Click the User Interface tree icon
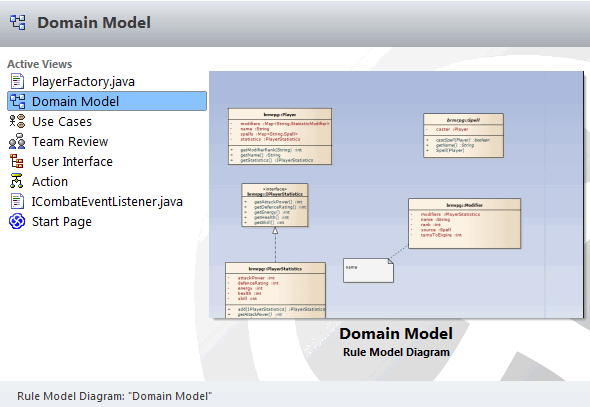Image resolution: width=590 pixels, height=407 pixels. (17, 161)
